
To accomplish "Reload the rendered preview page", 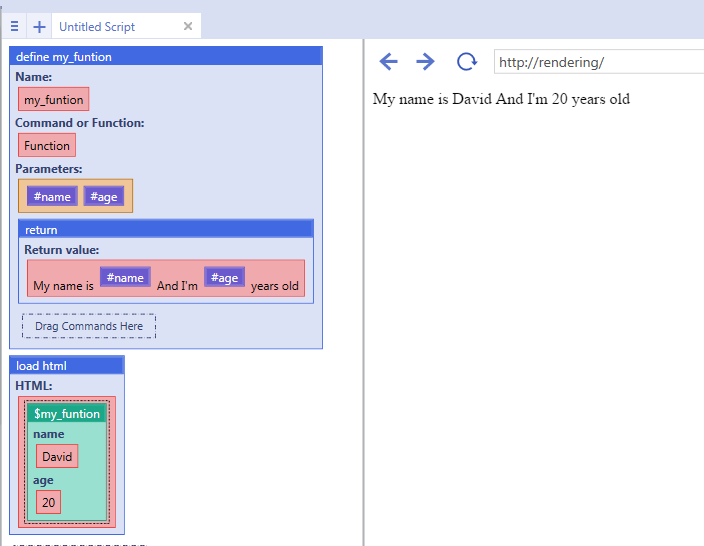I will (x=466, y=62).
